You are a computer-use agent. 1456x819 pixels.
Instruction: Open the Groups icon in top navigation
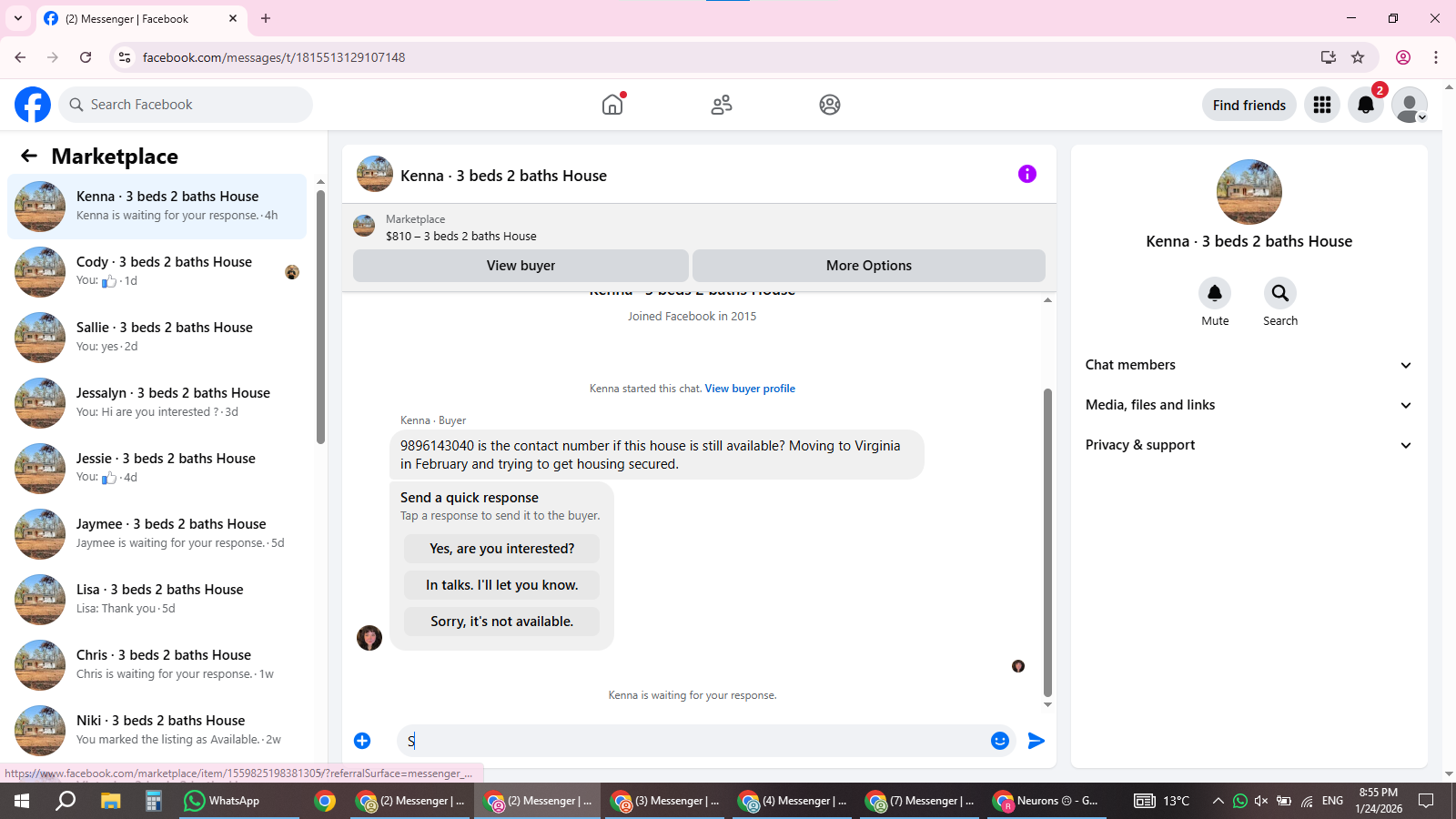point(830,105)
